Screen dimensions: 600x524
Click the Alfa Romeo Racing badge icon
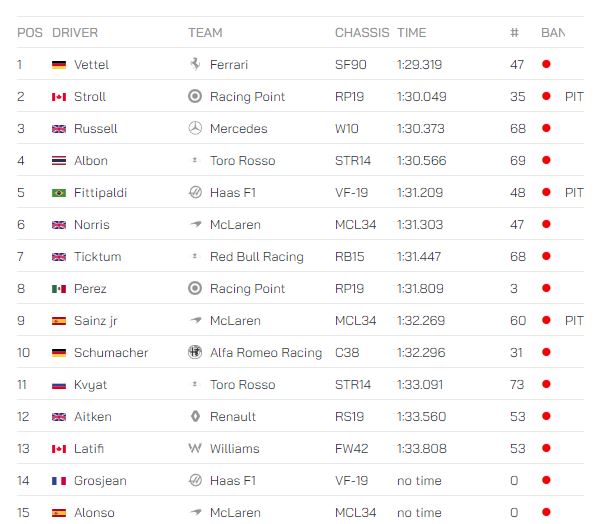point(195,352)
